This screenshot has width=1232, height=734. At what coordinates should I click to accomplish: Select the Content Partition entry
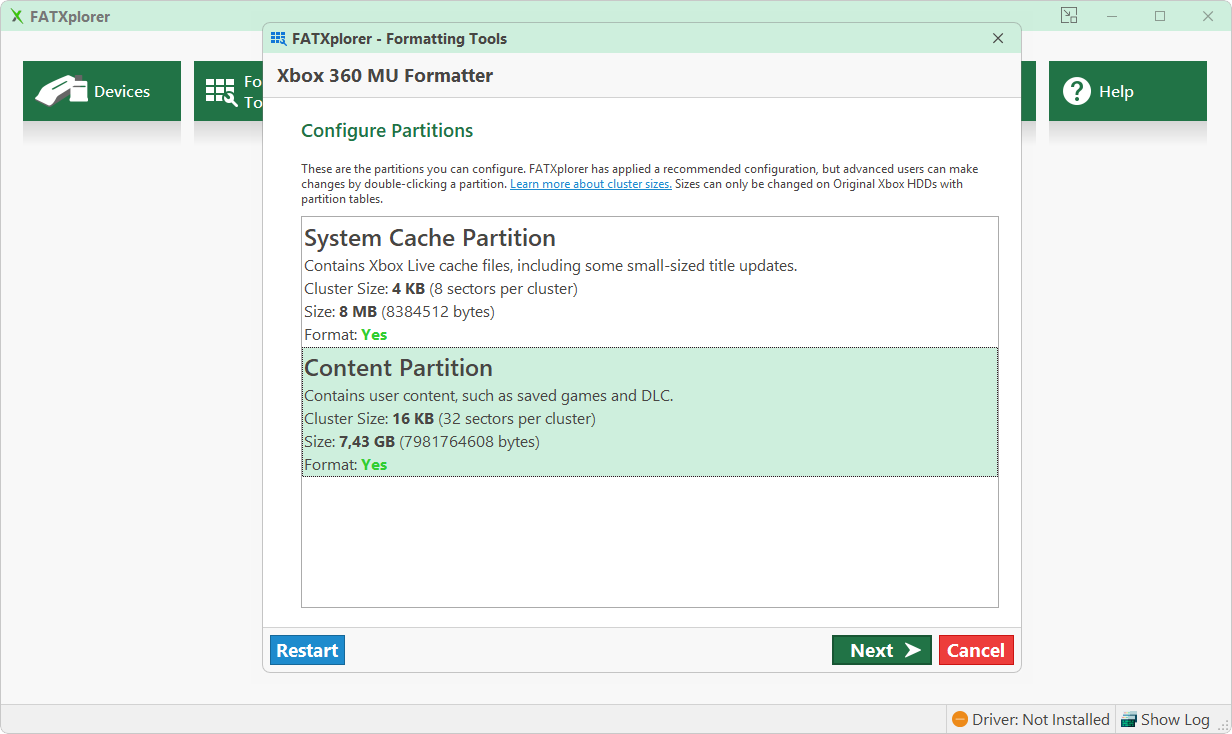click(650, 412)
